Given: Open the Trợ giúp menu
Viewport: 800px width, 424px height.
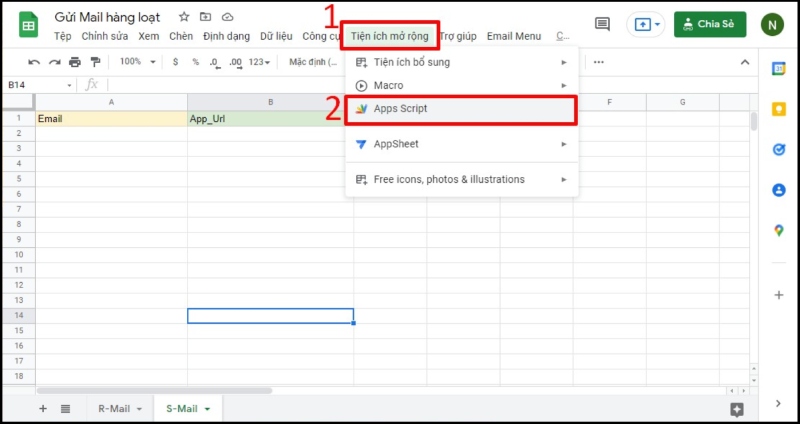Looking at the screenshot, I should point(458,36).
